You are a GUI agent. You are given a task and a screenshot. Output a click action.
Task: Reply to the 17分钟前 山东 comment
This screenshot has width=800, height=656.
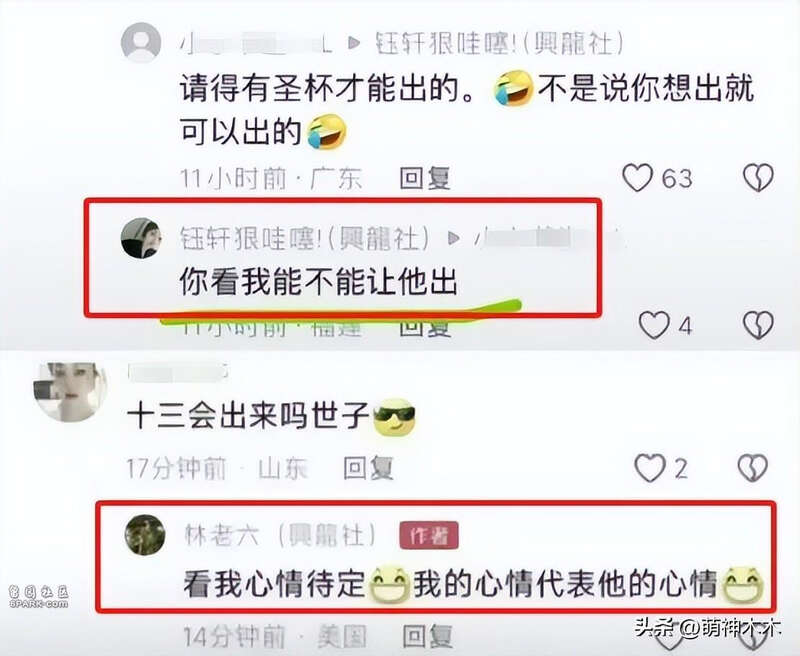click(x=368, y=468)
